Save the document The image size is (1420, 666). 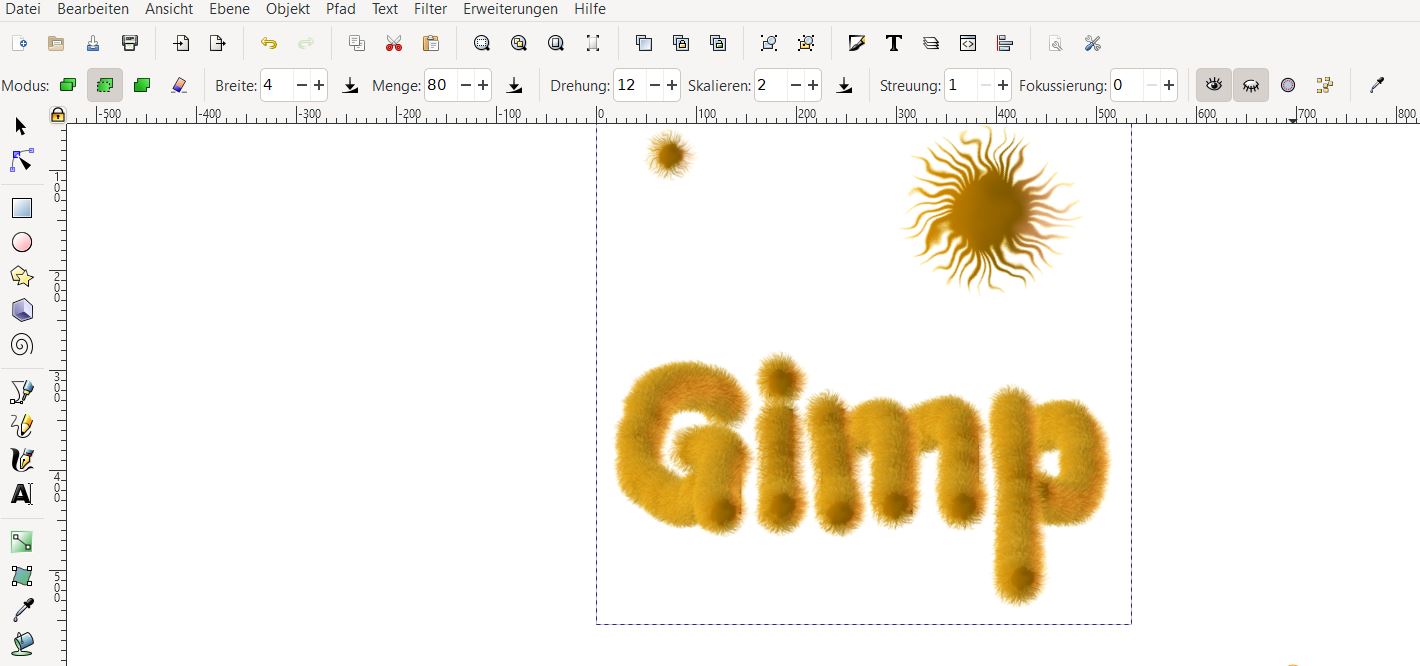point(93,43)
